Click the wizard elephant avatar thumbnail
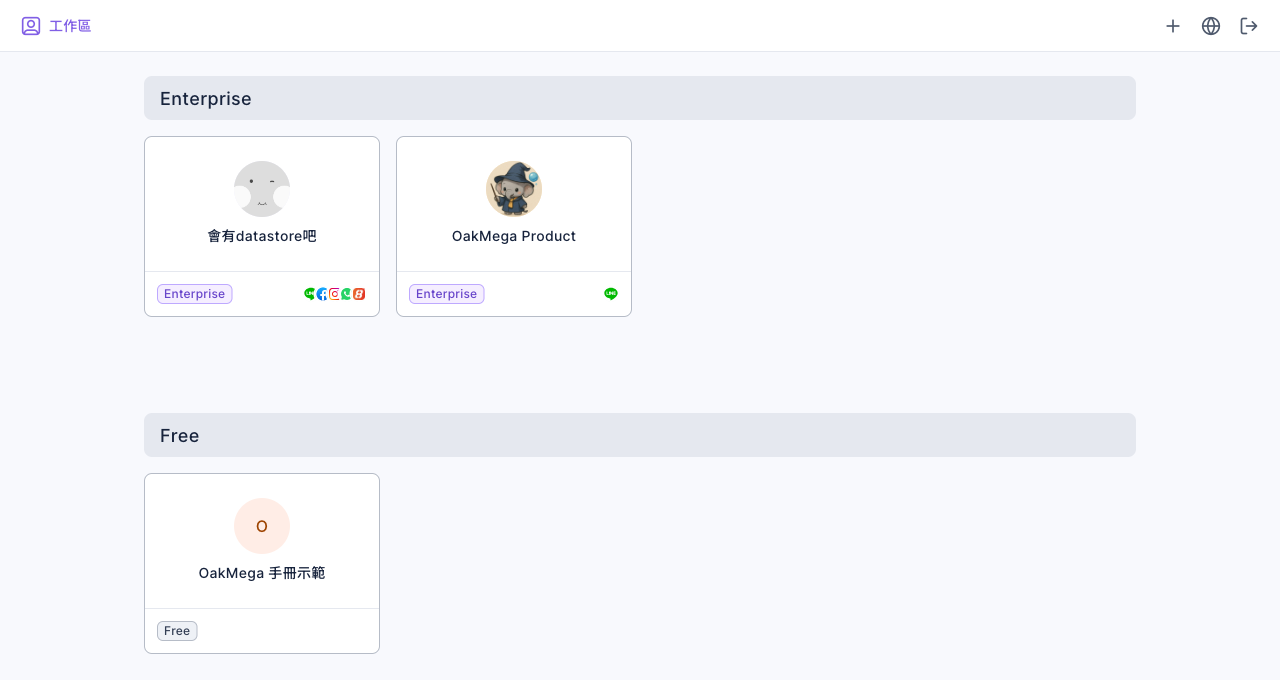 (514, 189)
